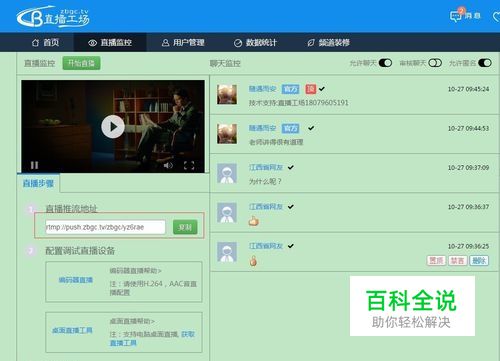500x361 pixels.
Task: Click the avatar on the 09:44:53 message
Action: tap(227, 134)
